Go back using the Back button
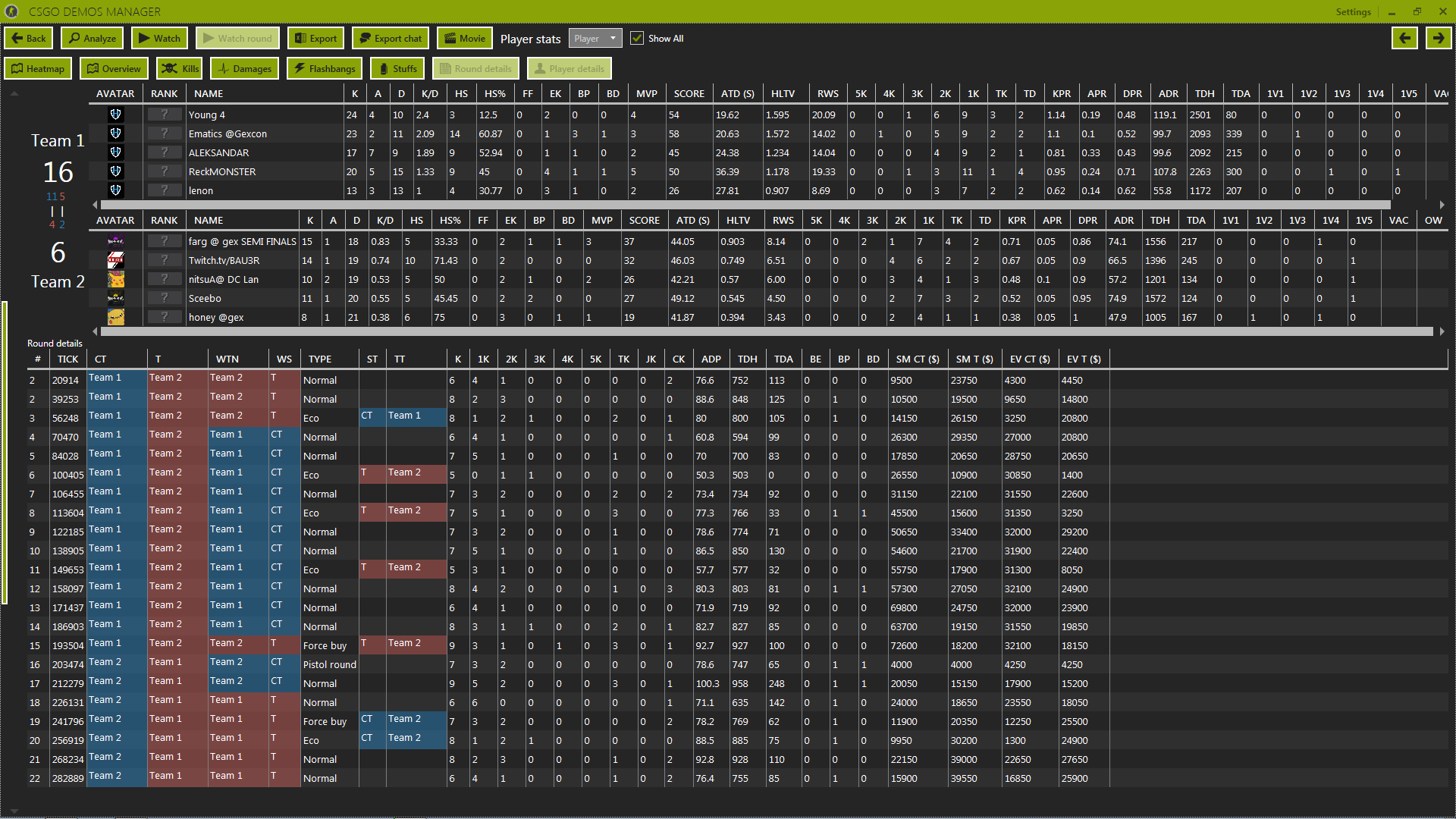Viewport: 1456px width, 819px height. (29, 39)
